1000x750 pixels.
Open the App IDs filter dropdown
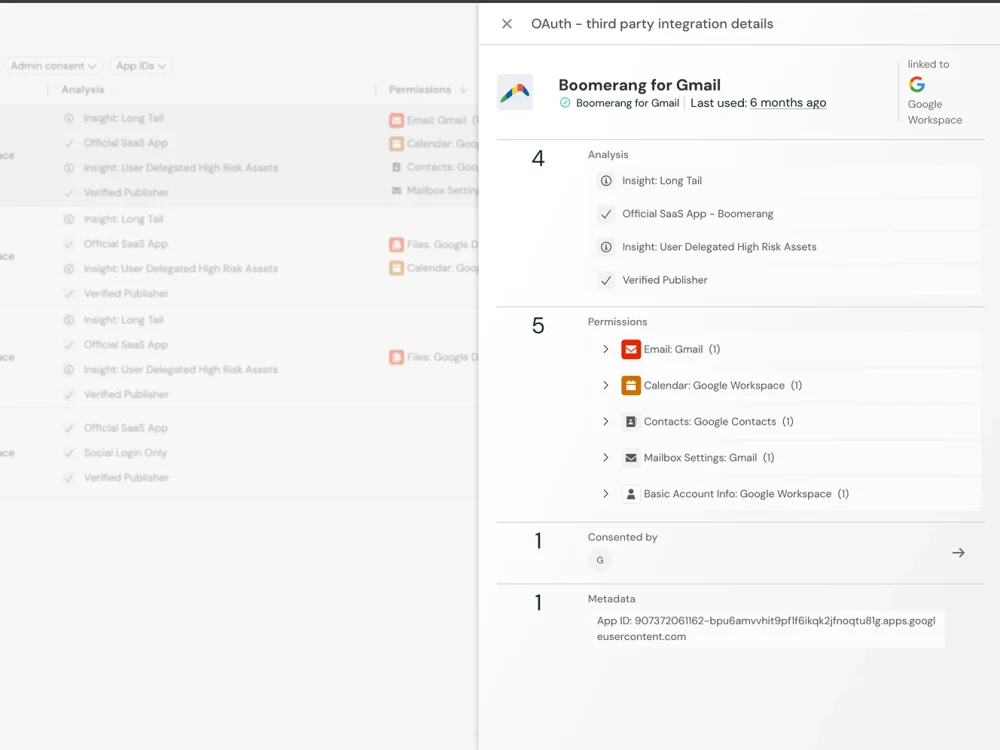coord(140,66)
